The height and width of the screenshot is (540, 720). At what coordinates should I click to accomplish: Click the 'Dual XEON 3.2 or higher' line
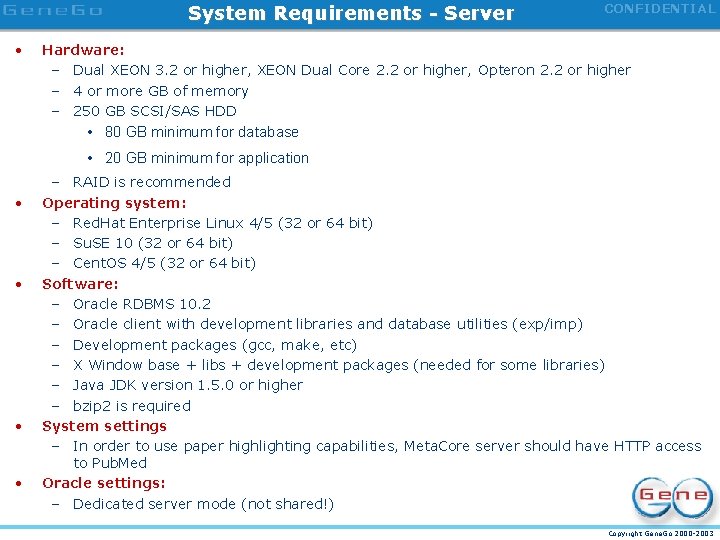click(x=352, y=70)
